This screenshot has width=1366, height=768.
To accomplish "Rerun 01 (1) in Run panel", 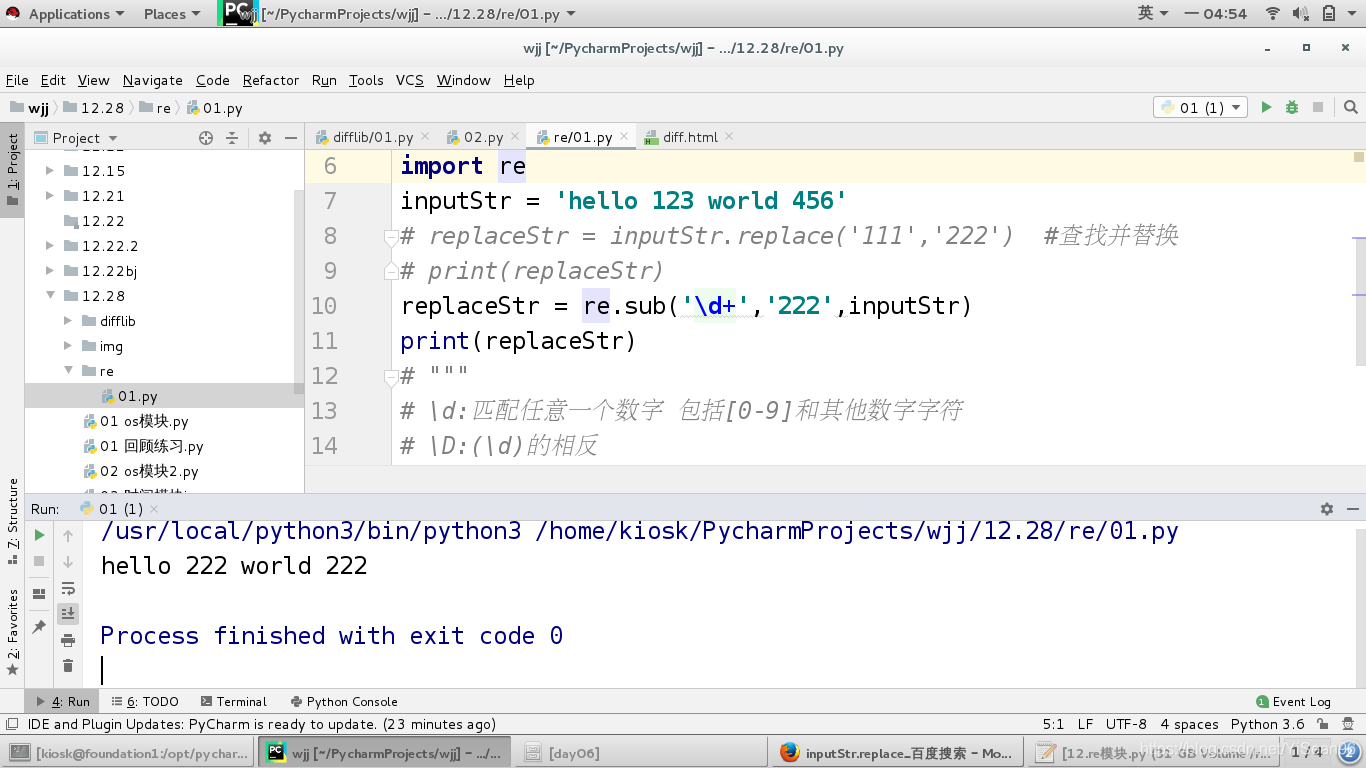I will tap(40, 535).
